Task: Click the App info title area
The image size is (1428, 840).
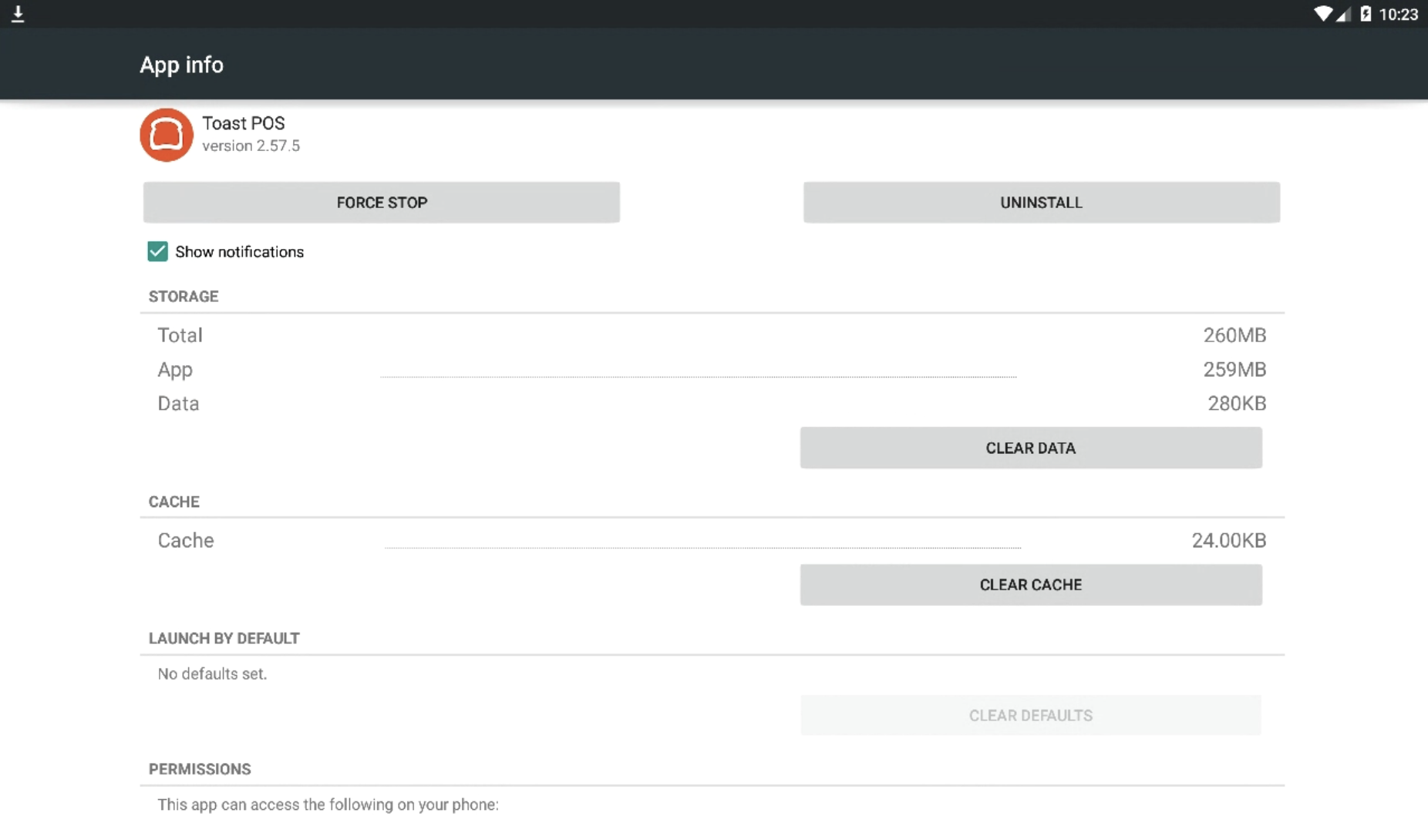Action: click(180, 64)
